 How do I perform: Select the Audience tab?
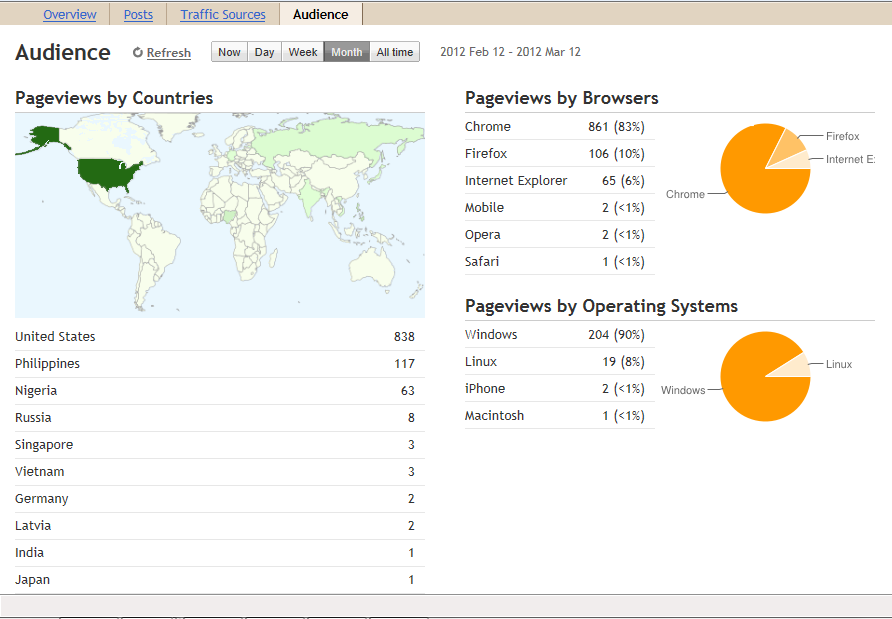click(321, 14)
